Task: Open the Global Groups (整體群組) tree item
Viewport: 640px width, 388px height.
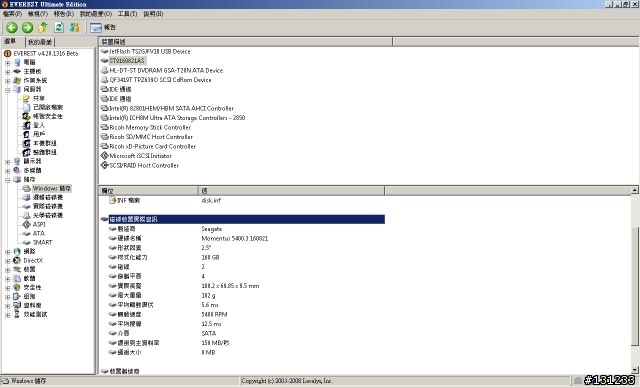Action: click(x=44, y=152)
